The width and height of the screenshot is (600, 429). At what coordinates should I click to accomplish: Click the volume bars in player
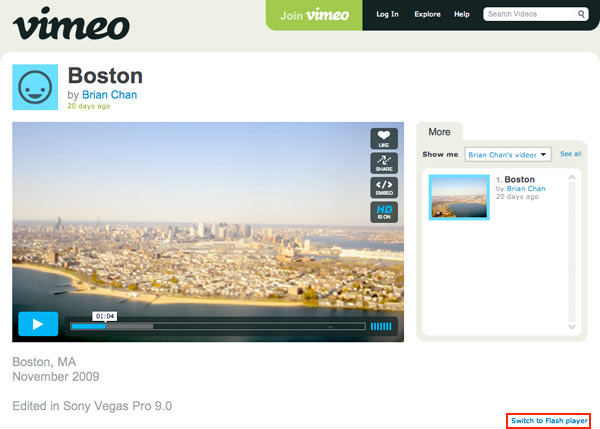(x=381, y=326)
